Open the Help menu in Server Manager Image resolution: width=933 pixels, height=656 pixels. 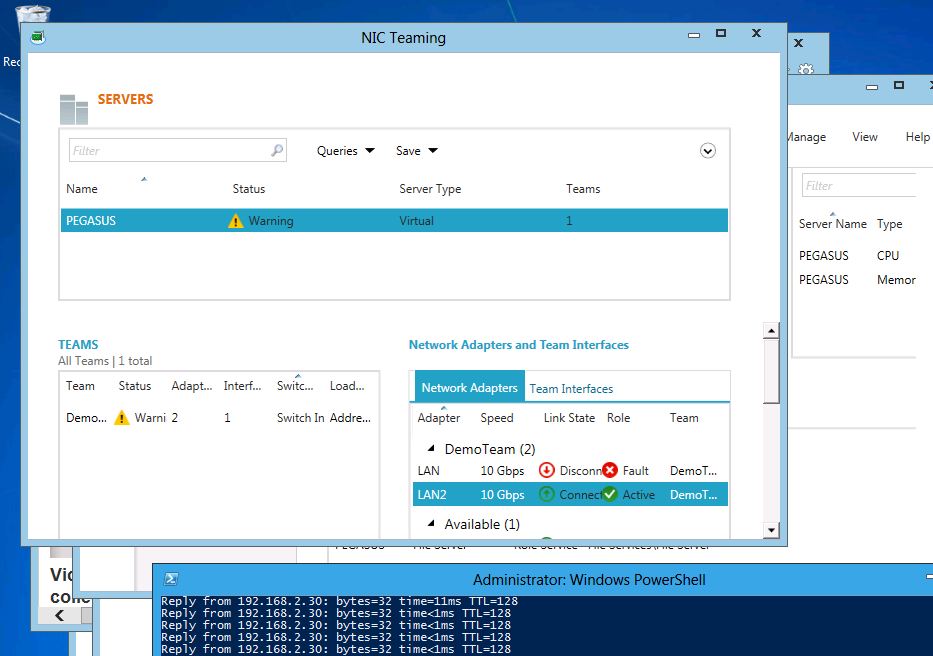pyautogui.click(x=918, y=137)
